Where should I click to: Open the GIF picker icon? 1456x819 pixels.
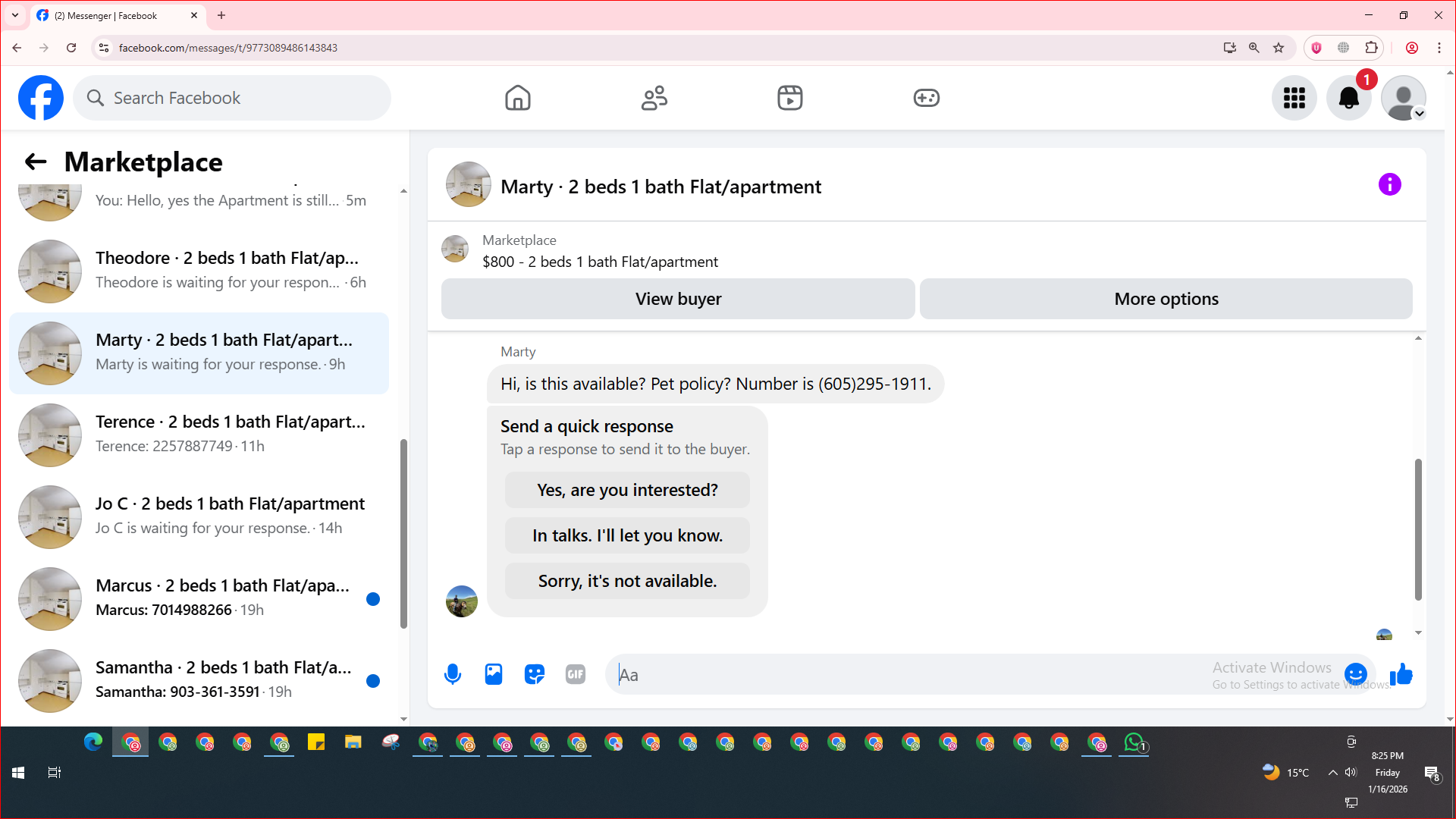pos(576,674)
